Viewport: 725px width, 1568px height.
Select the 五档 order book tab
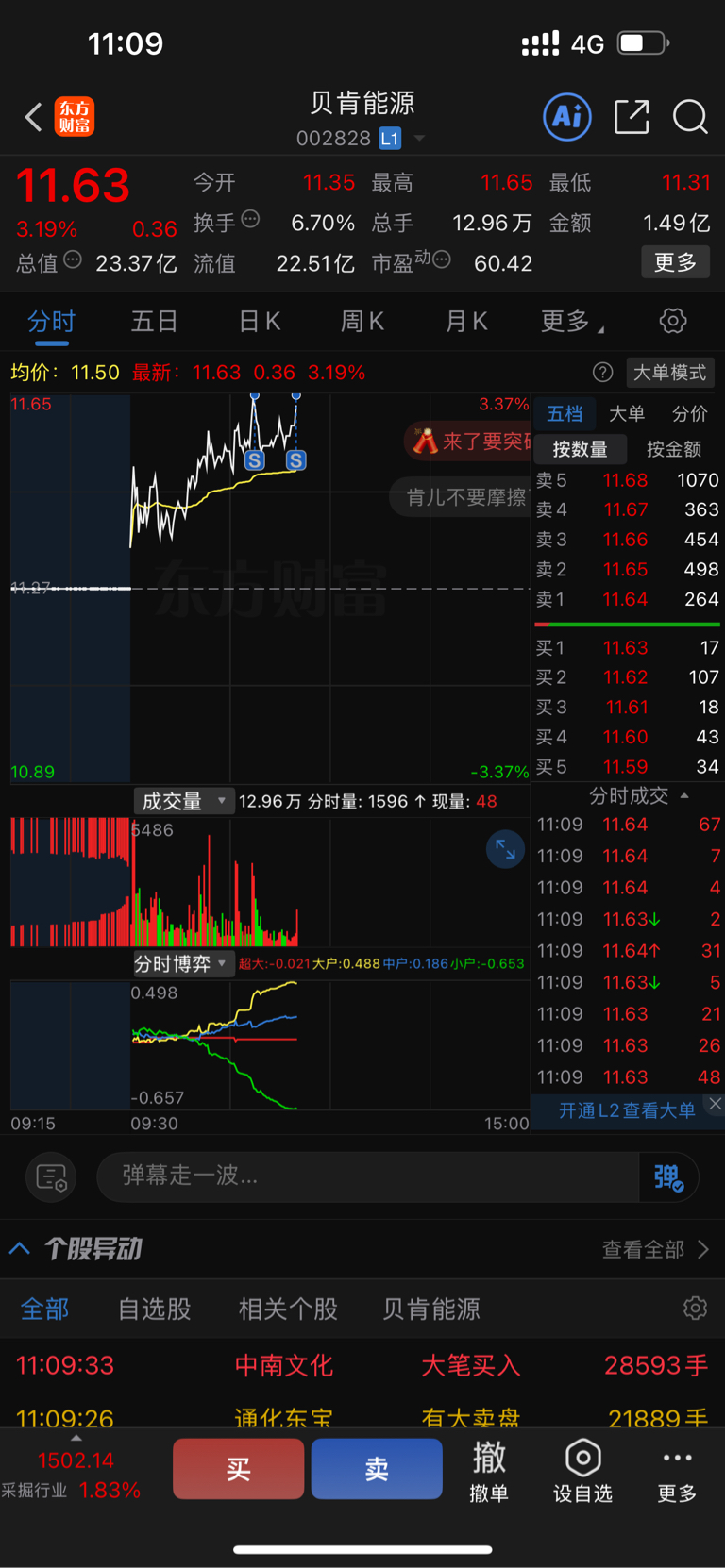point(565,413)
